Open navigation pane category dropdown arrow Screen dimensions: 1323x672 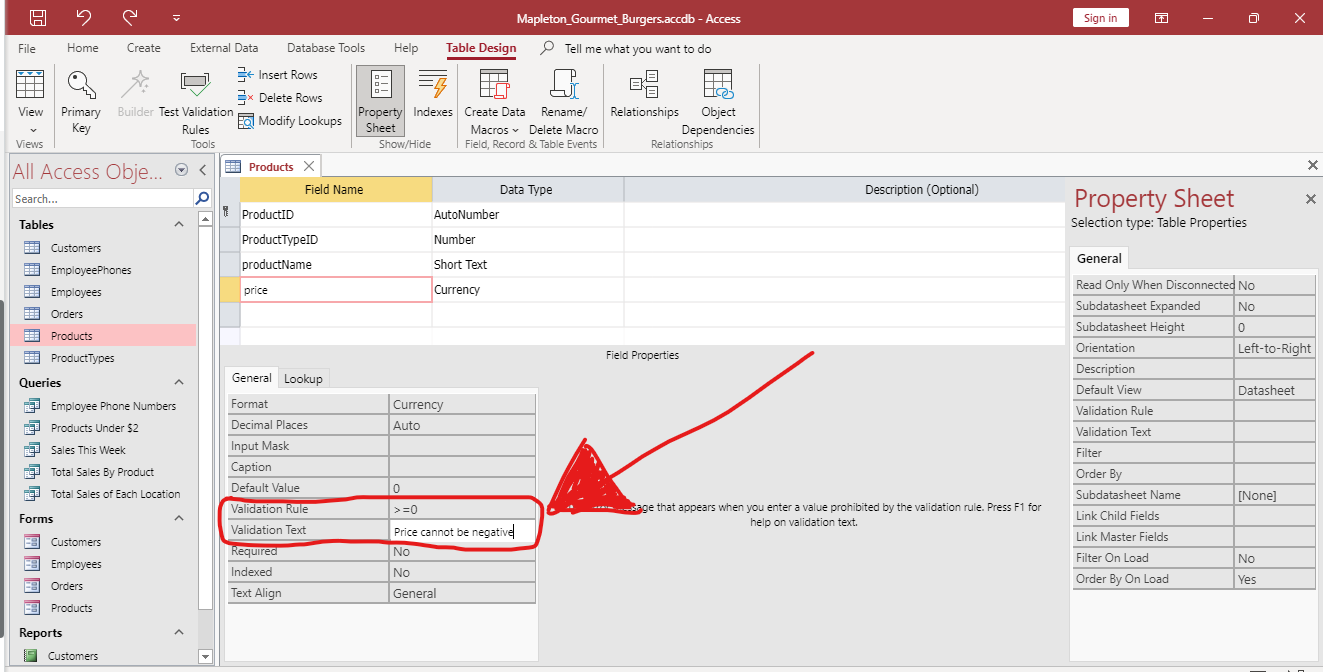pyautogui.click(x=181, y=171)
